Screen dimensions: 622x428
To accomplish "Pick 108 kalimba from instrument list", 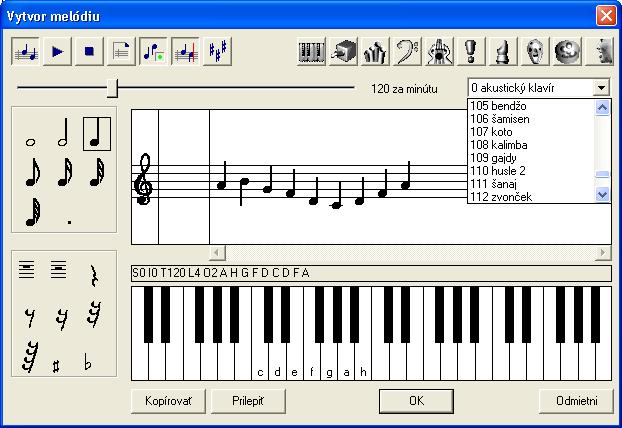I will 532,145.
